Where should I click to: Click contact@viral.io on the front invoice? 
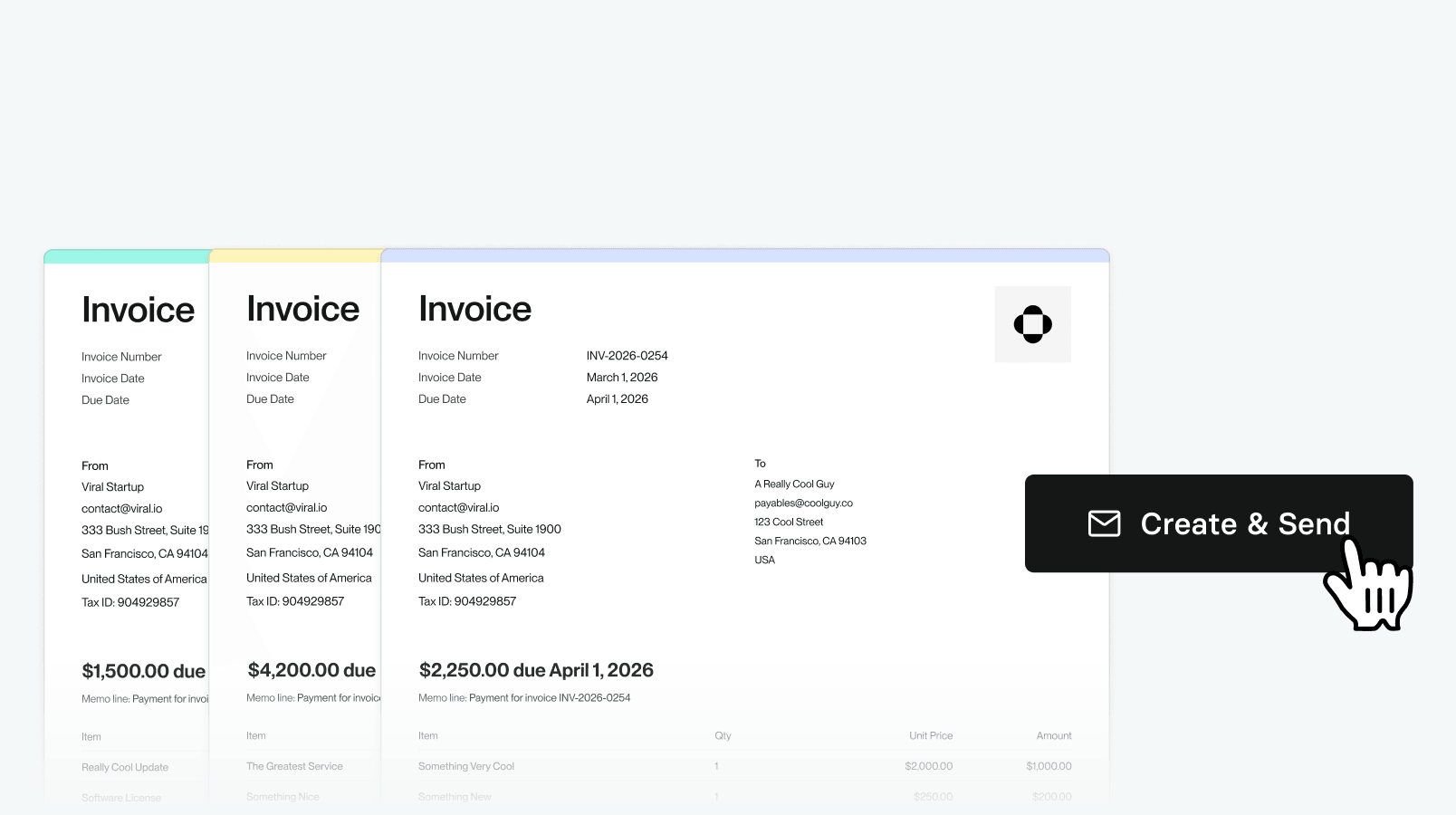tap(458, 508)
